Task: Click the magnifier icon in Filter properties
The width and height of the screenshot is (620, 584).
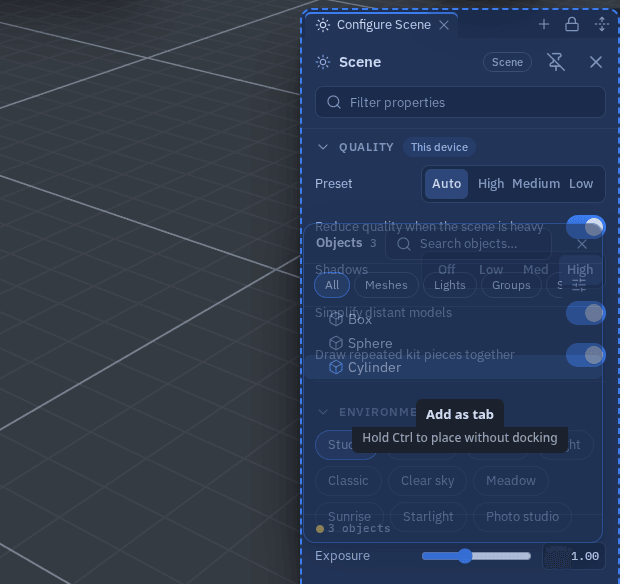Action: [x=334, y=102]
